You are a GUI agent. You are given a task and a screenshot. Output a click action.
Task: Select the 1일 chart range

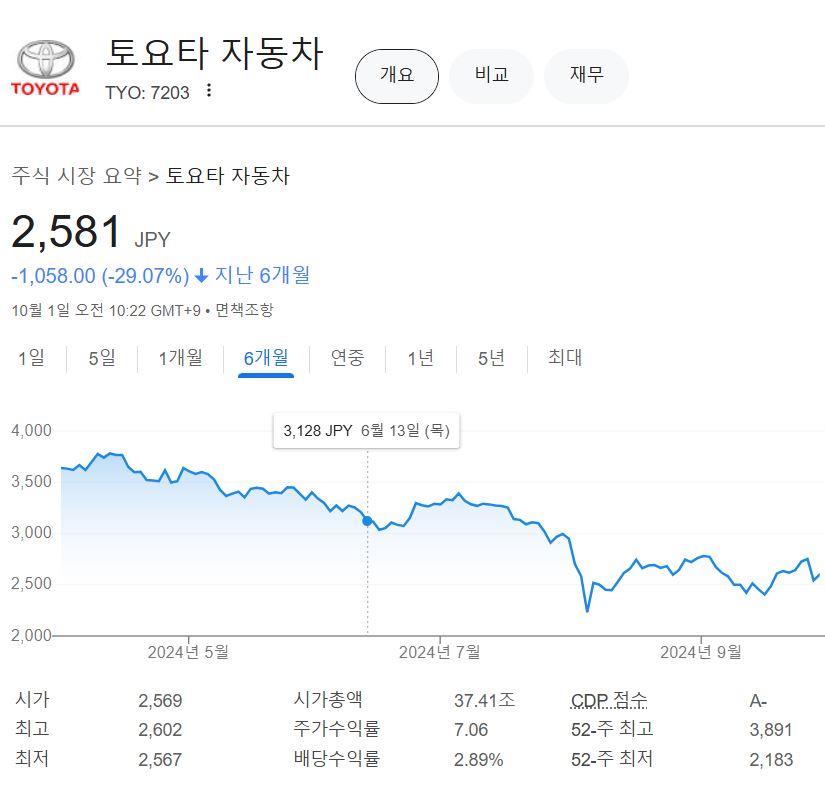[32, 358]
